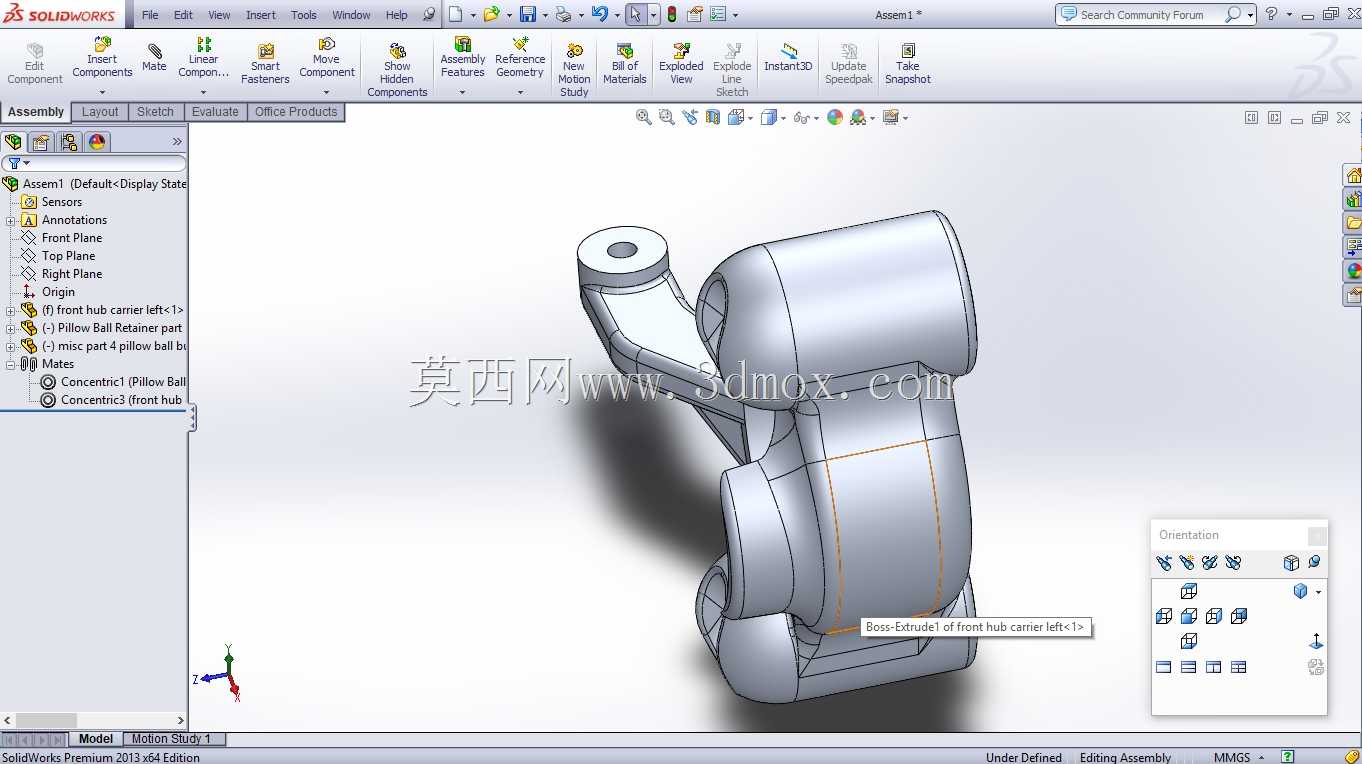
Task: Switch to the Evaluate tab
Action: 215,112
